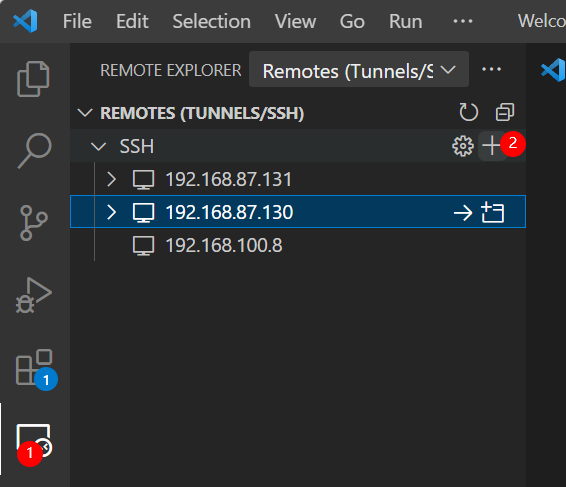Viewport: 566px width, 487px height.
Task: Open the Remotes (Tunnels/SSH) dropdown
Action: pyautogui.click(x=359, y=69)
